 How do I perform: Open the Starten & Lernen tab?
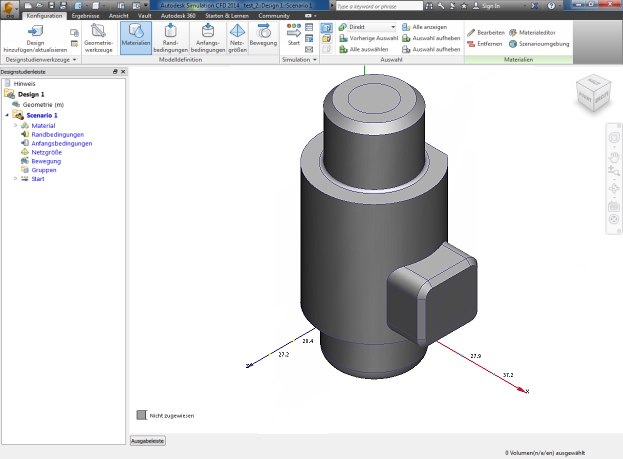[x=227, y=16]
